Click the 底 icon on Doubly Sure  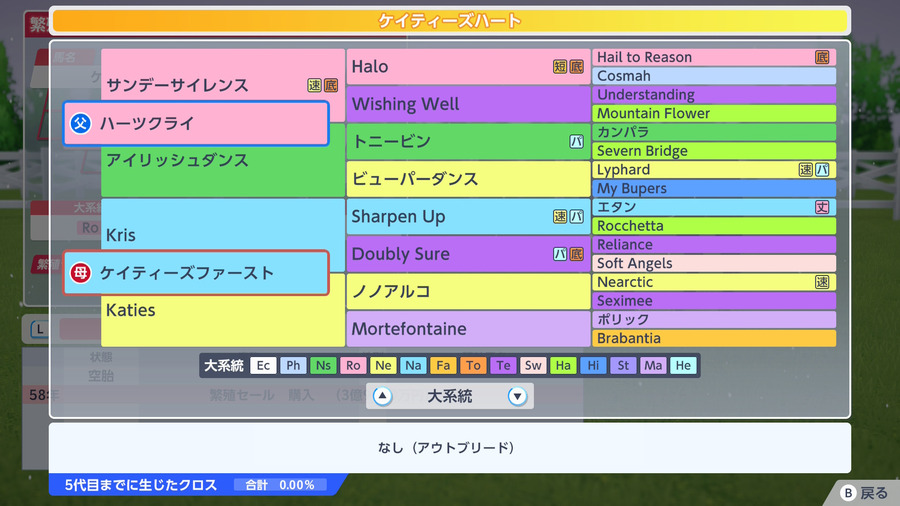click(x=576, y=254)
